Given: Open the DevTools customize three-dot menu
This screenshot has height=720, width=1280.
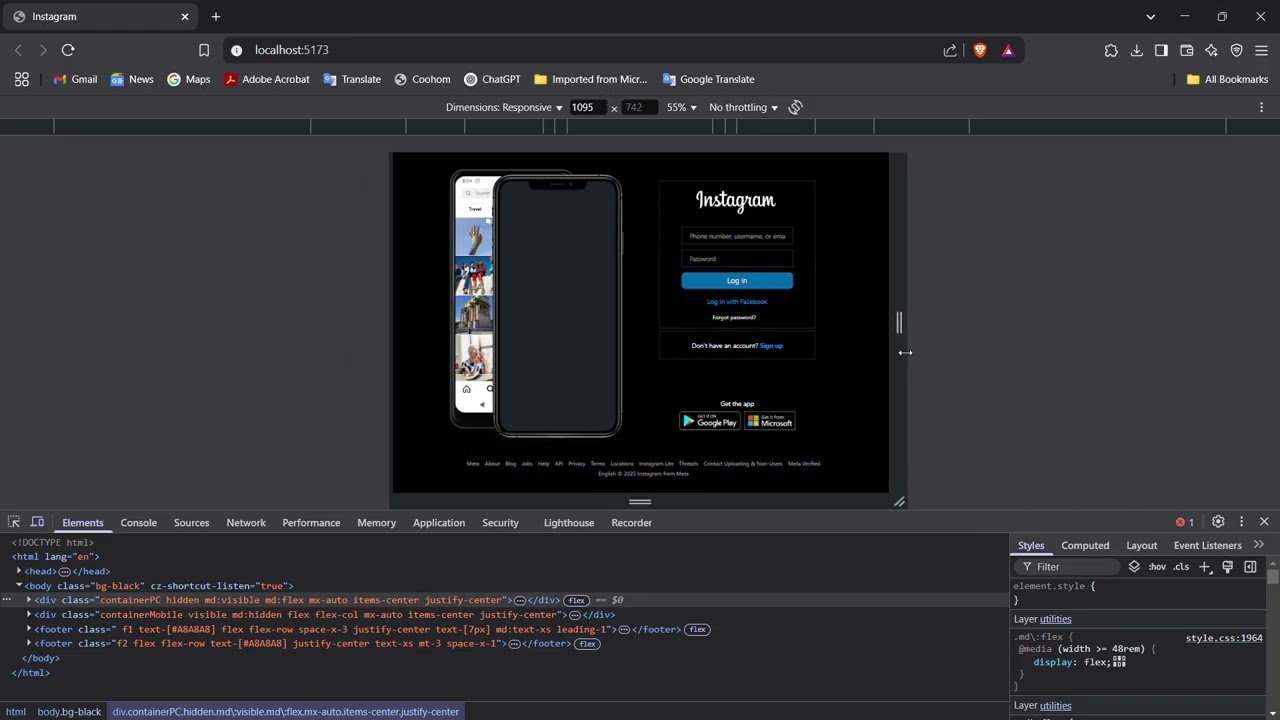Looking at the screenshot, I should click(x=1241, y=522).
